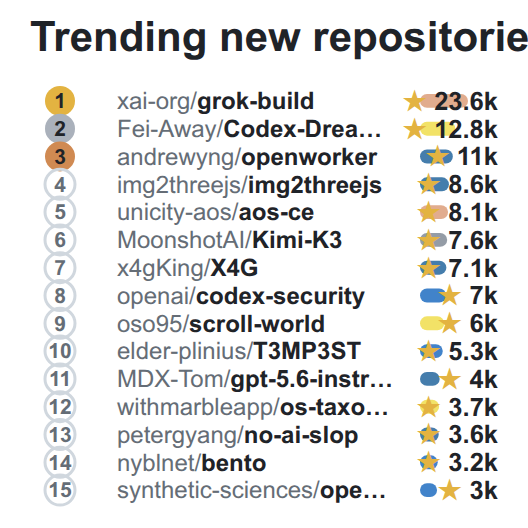
Task: Open MoonshotAI/Kimi-K3 repository
Action: coord(229,240)
